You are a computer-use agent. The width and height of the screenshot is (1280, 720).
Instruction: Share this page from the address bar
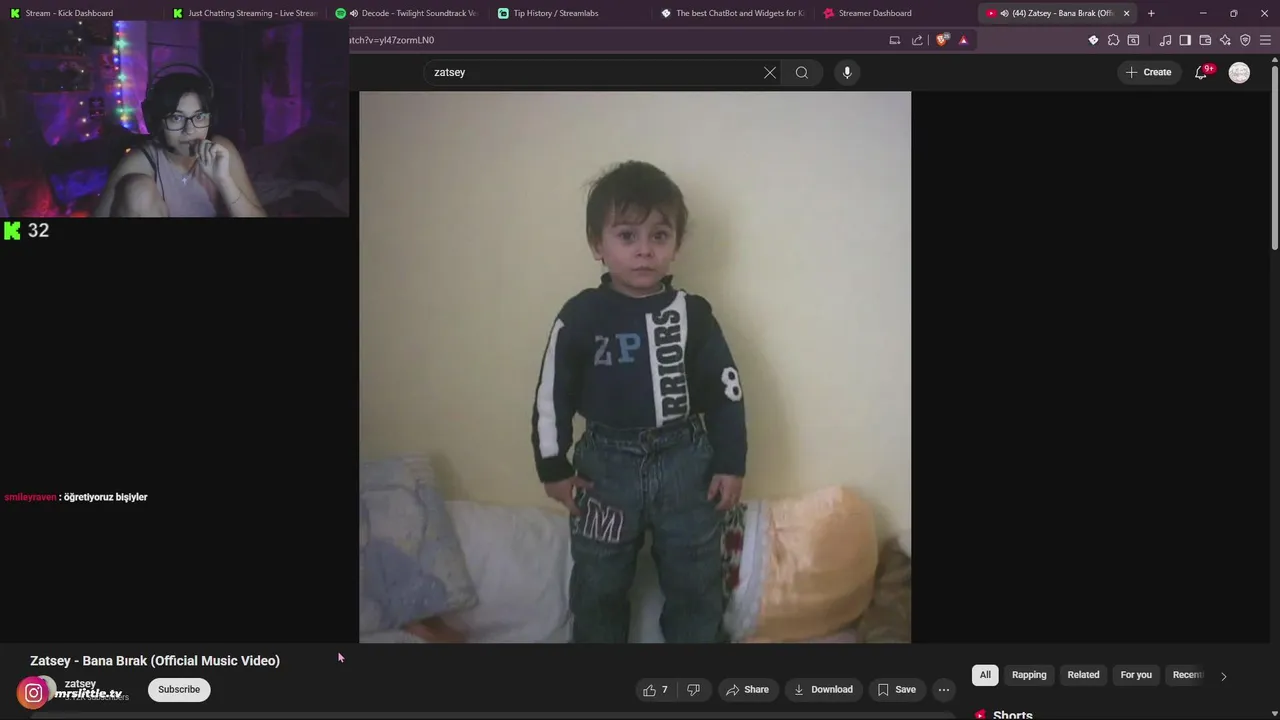(917, 40)
